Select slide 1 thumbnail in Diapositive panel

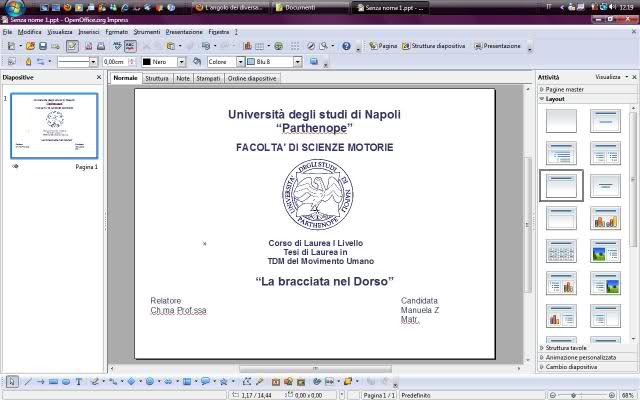54,126
